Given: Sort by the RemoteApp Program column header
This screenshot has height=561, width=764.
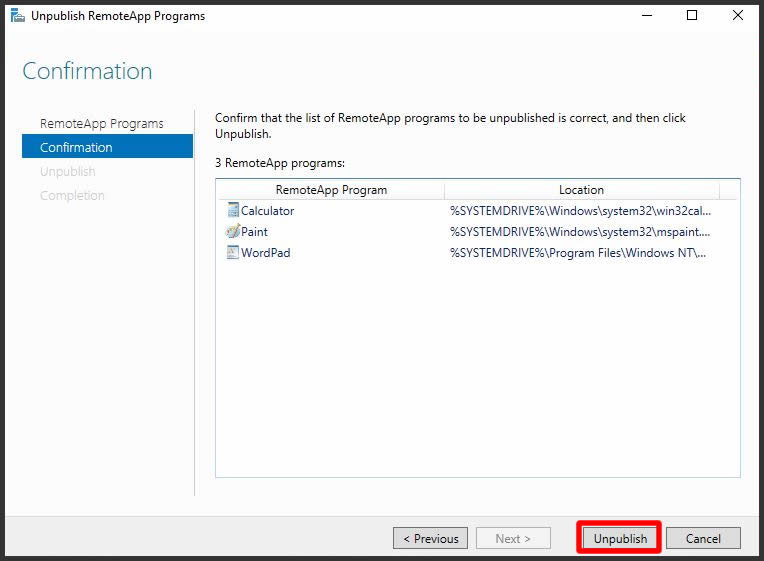Looking at the screenshot, I should pos(331,190).
